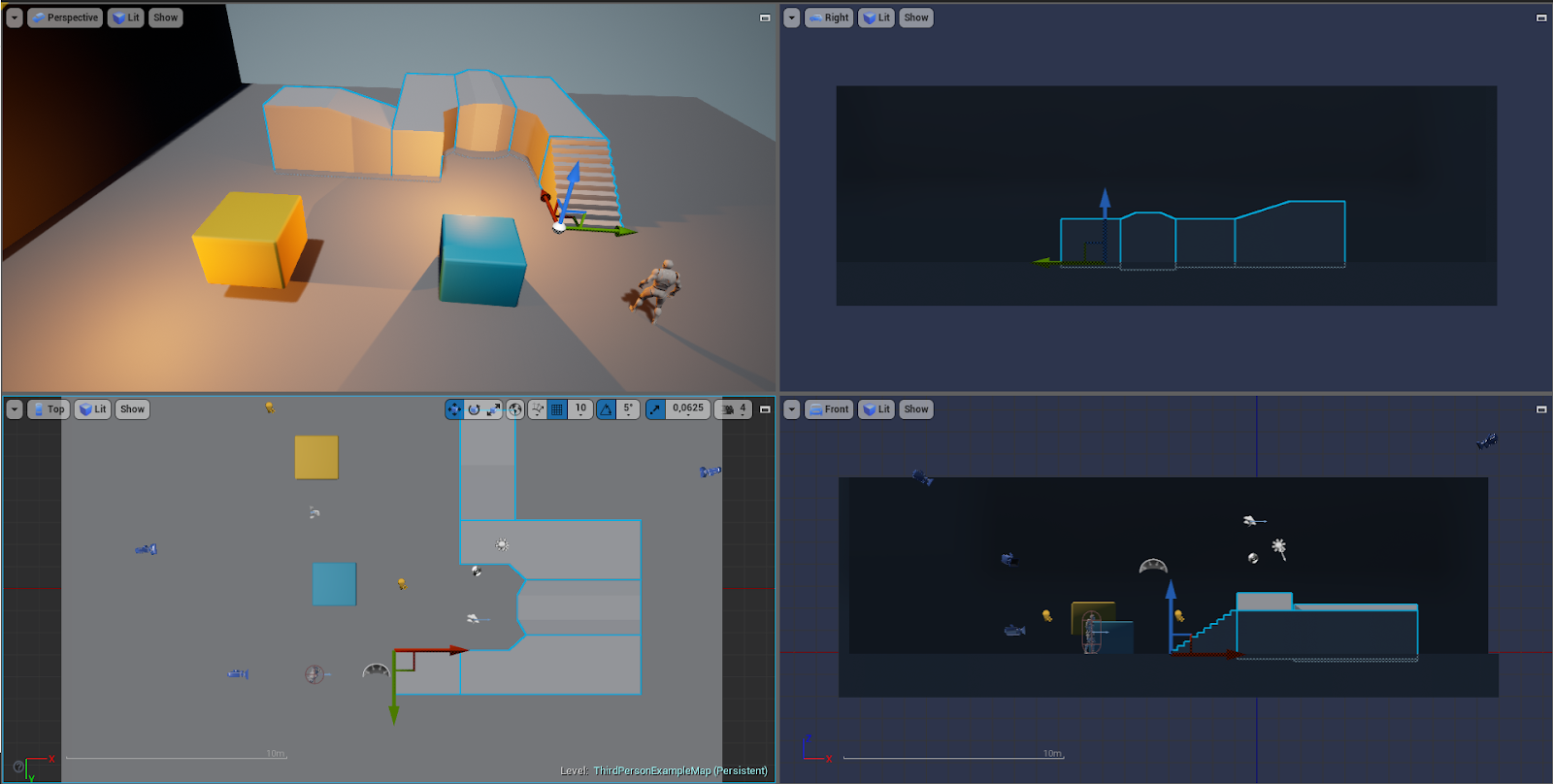The image size is (1553, 784).
Task: Select the blue cube in Perspective viewport
Action: coord(482,260)
